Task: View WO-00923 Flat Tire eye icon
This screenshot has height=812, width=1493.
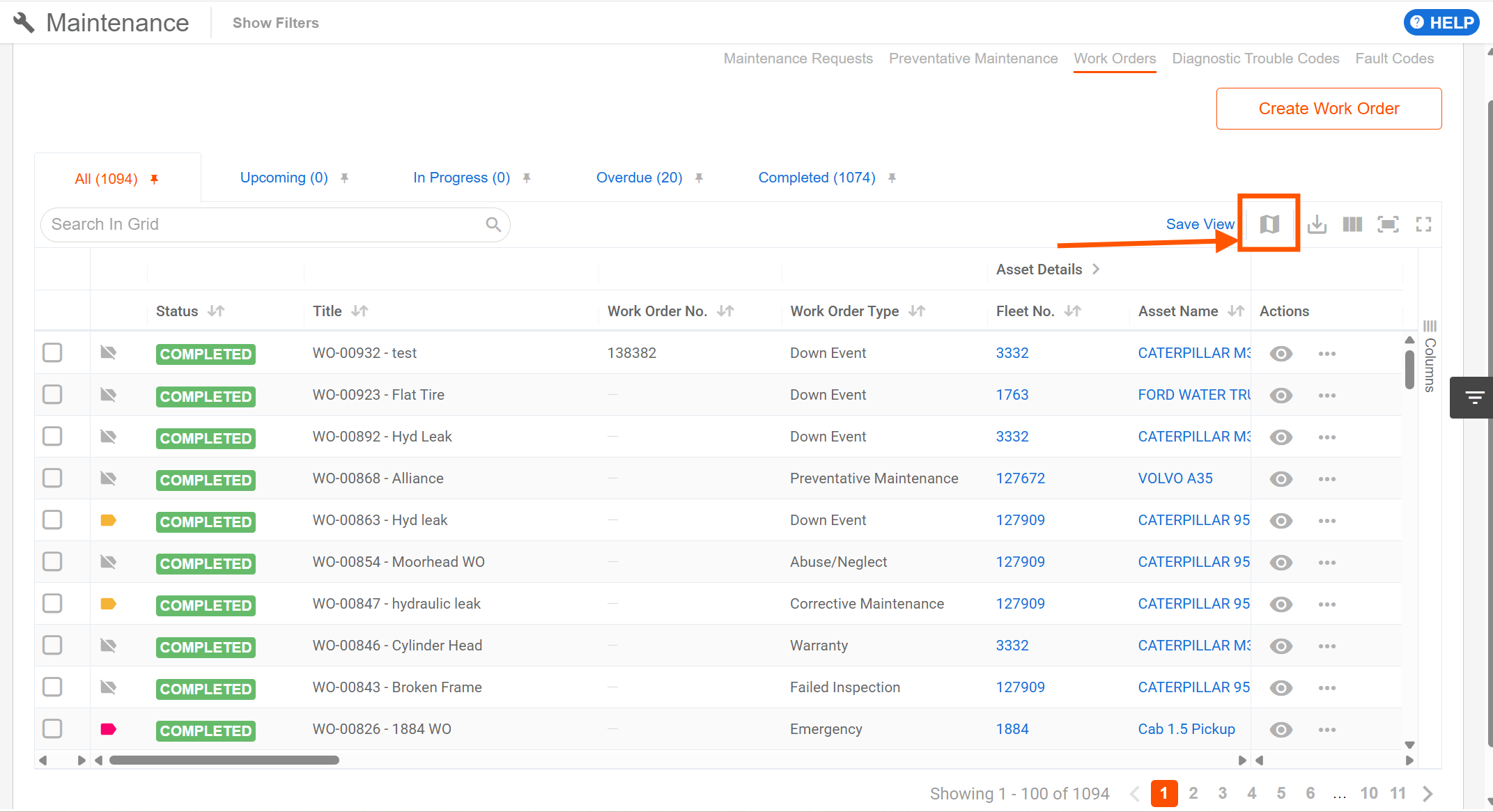Action: coord(1281,396)
